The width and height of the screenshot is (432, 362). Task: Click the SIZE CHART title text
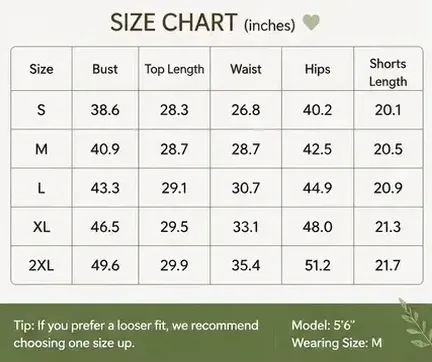click(x=173, y=23)
